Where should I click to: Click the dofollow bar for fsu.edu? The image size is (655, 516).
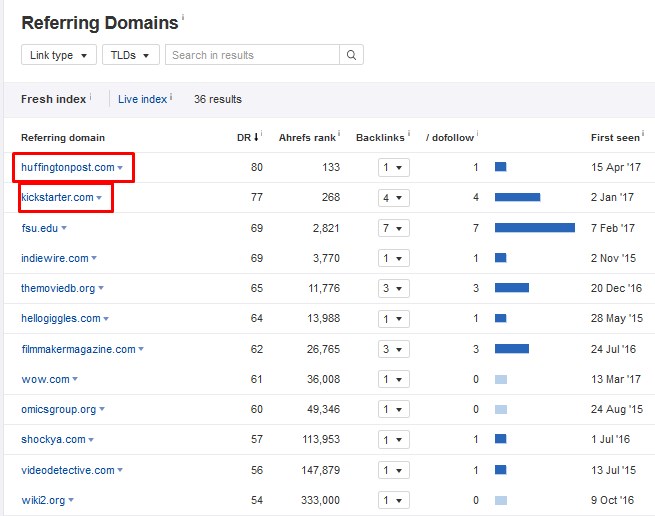point(534,228)
